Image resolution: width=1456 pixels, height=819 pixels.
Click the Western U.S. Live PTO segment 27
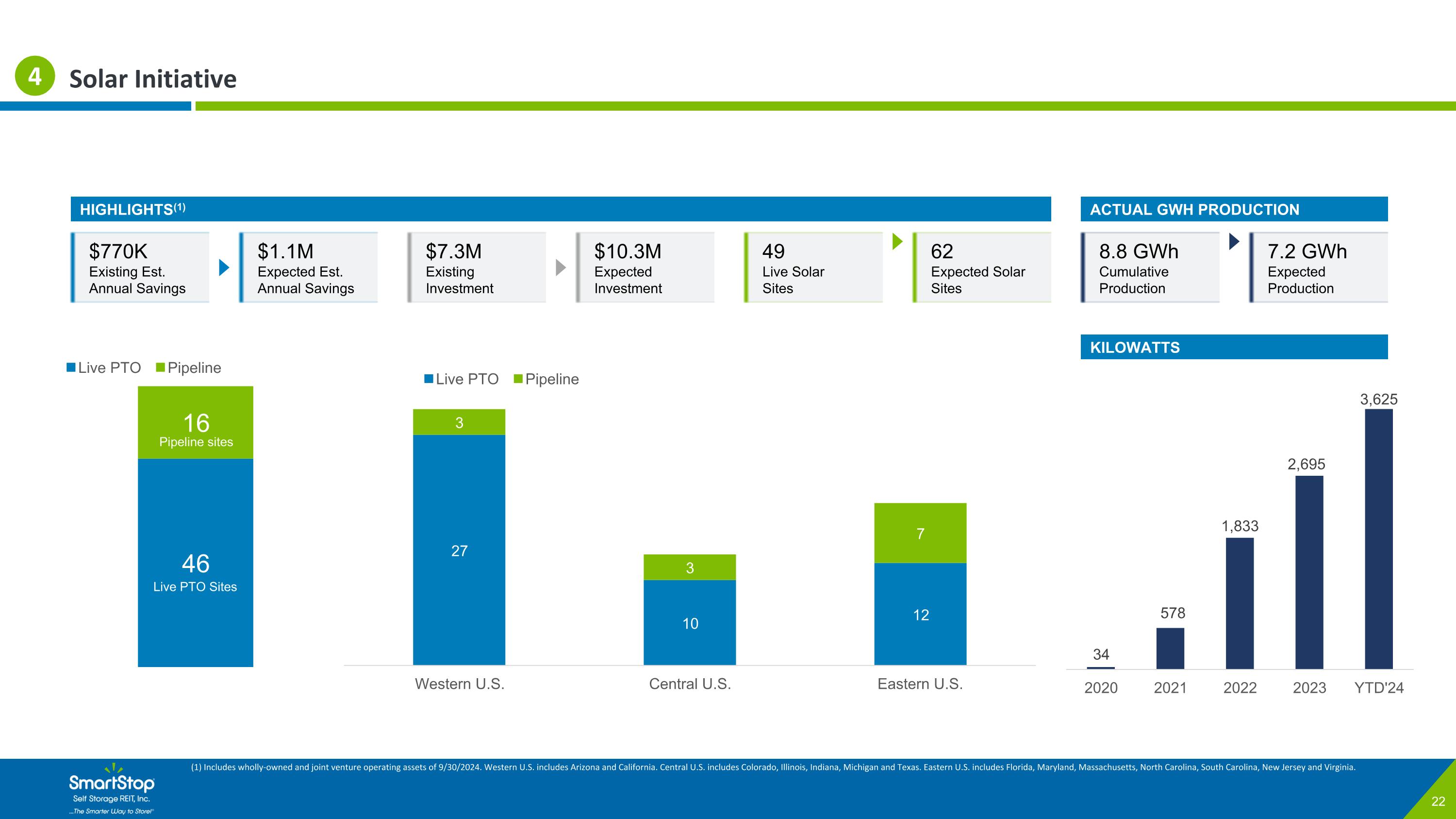(459, 550)
